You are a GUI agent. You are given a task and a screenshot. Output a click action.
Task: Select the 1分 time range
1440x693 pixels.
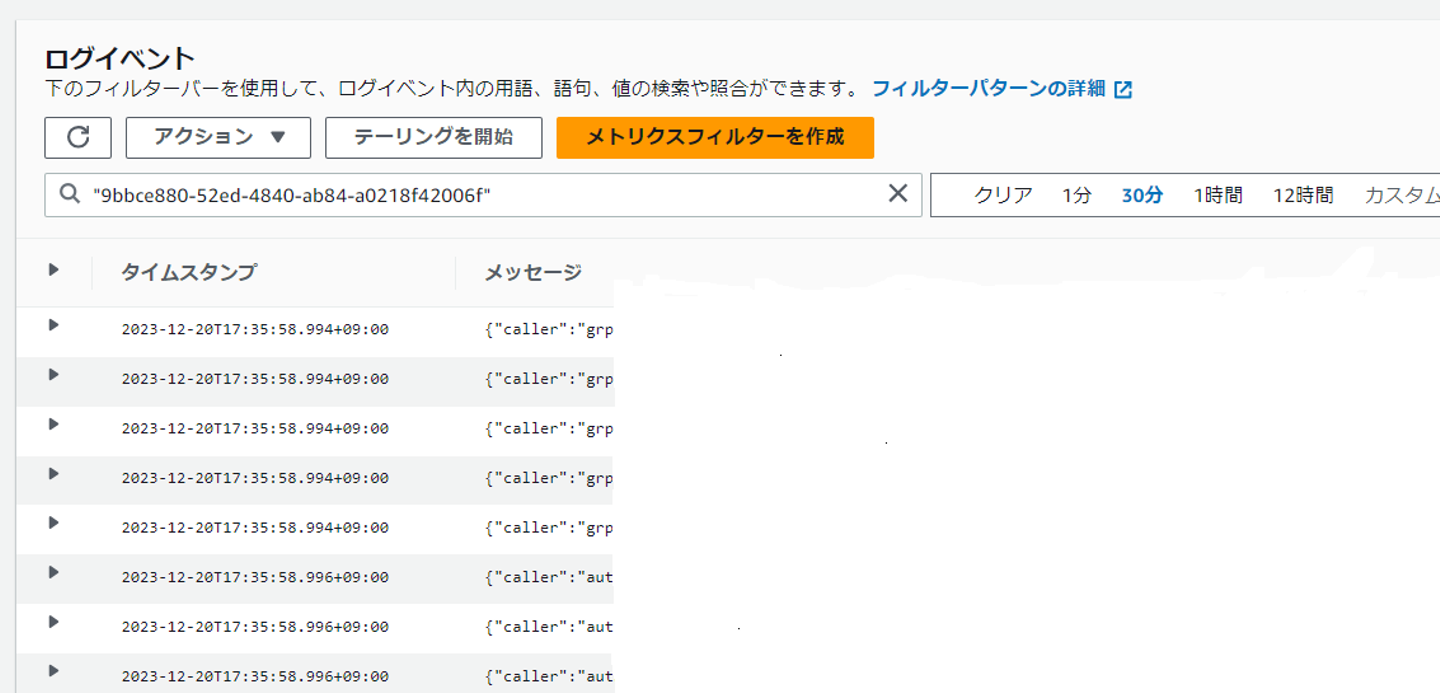(1077, 195)
